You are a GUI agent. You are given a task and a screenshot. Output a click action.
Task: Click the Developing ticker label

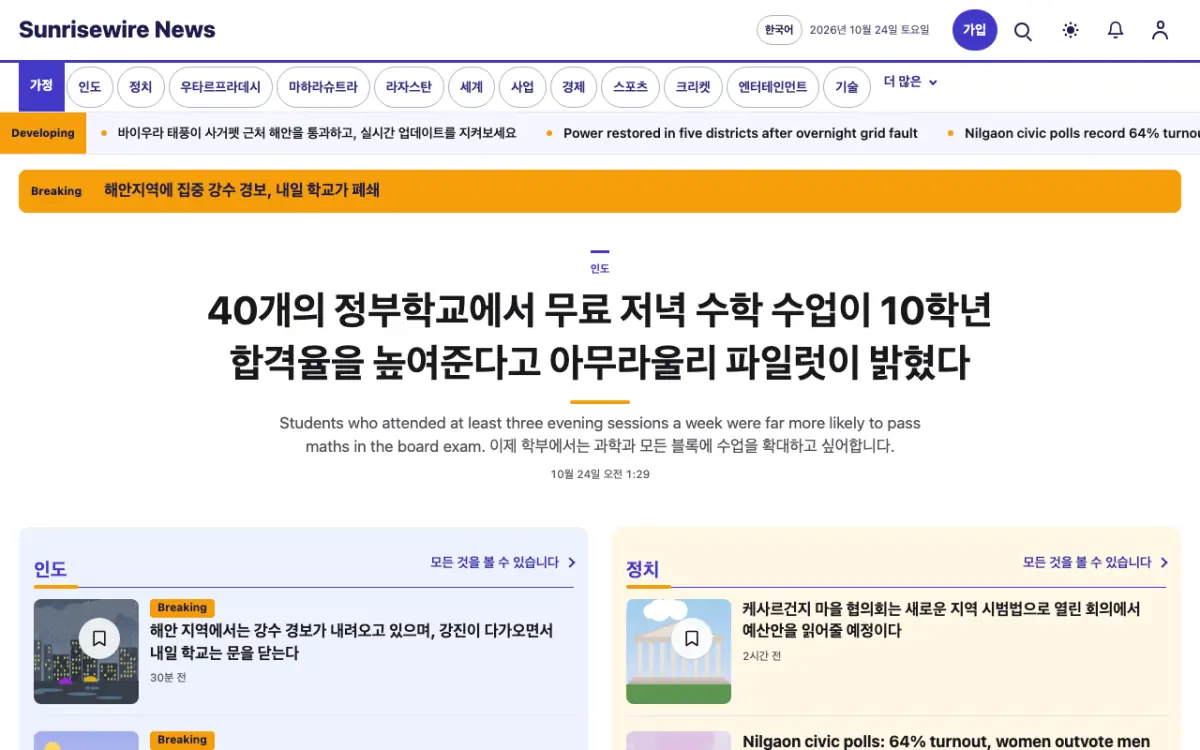point(43,133)
